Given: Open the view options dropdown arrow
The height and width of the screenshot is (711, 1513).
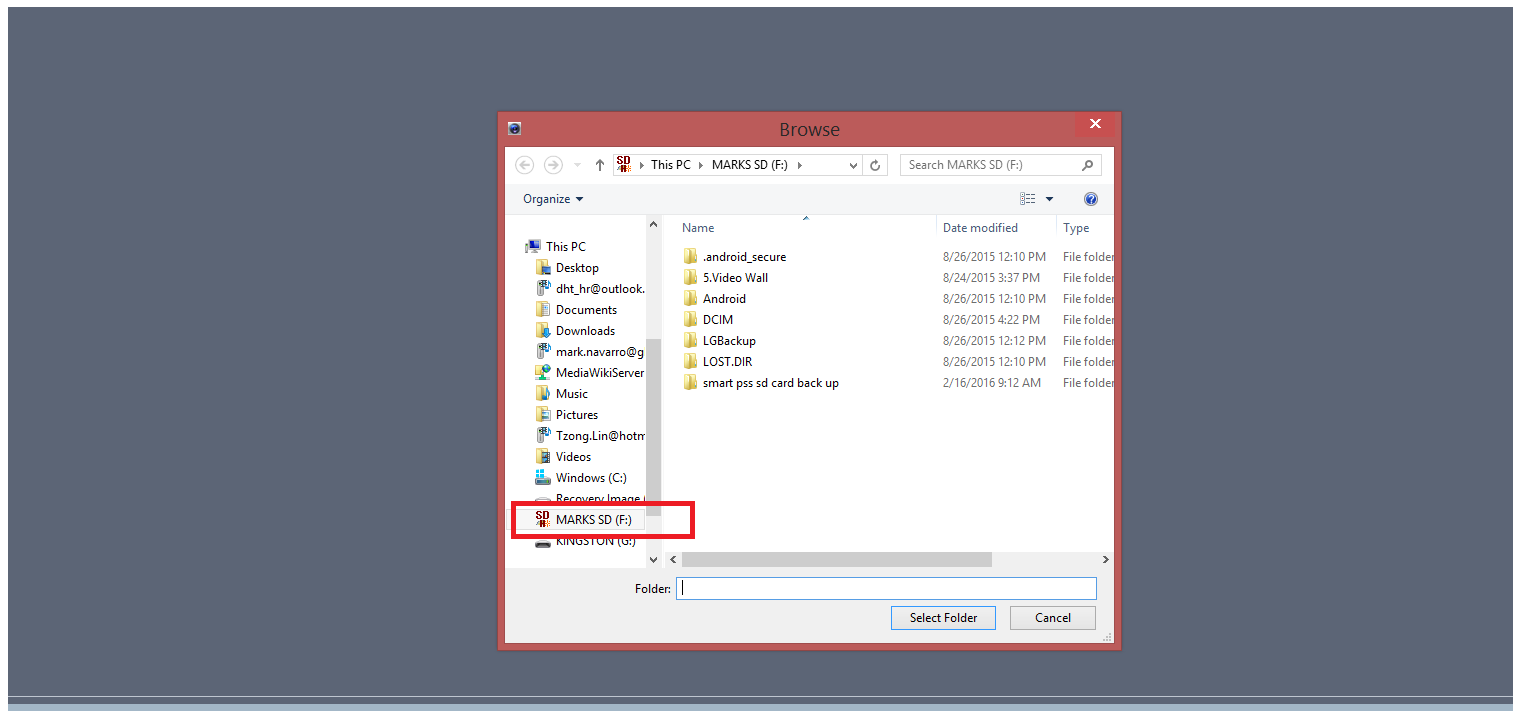Looking at the screenshot, I should [1049, 199].
